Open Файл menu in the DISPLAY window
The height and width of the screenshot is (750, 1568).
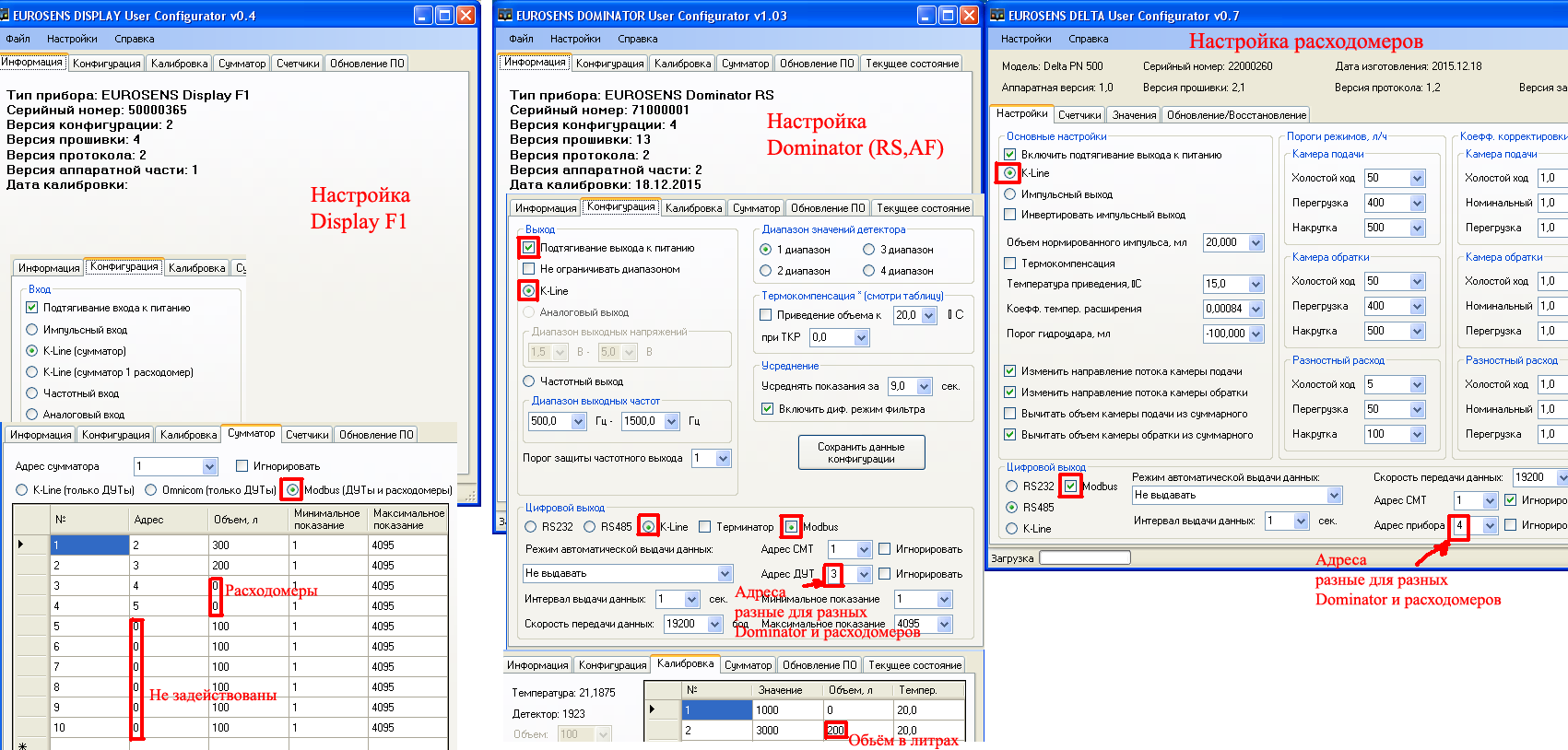pyautogui.click(x=18, y=39)
